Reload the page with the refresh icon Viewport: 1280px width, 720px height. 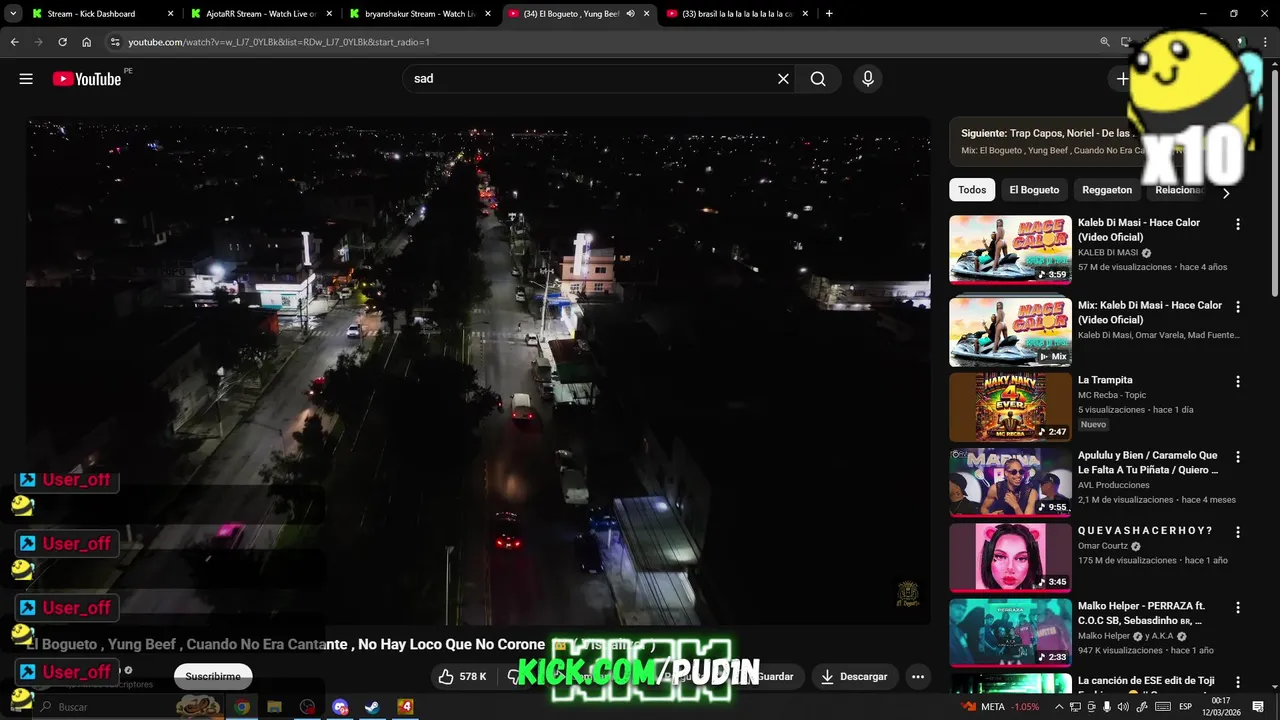coord(62,42)
